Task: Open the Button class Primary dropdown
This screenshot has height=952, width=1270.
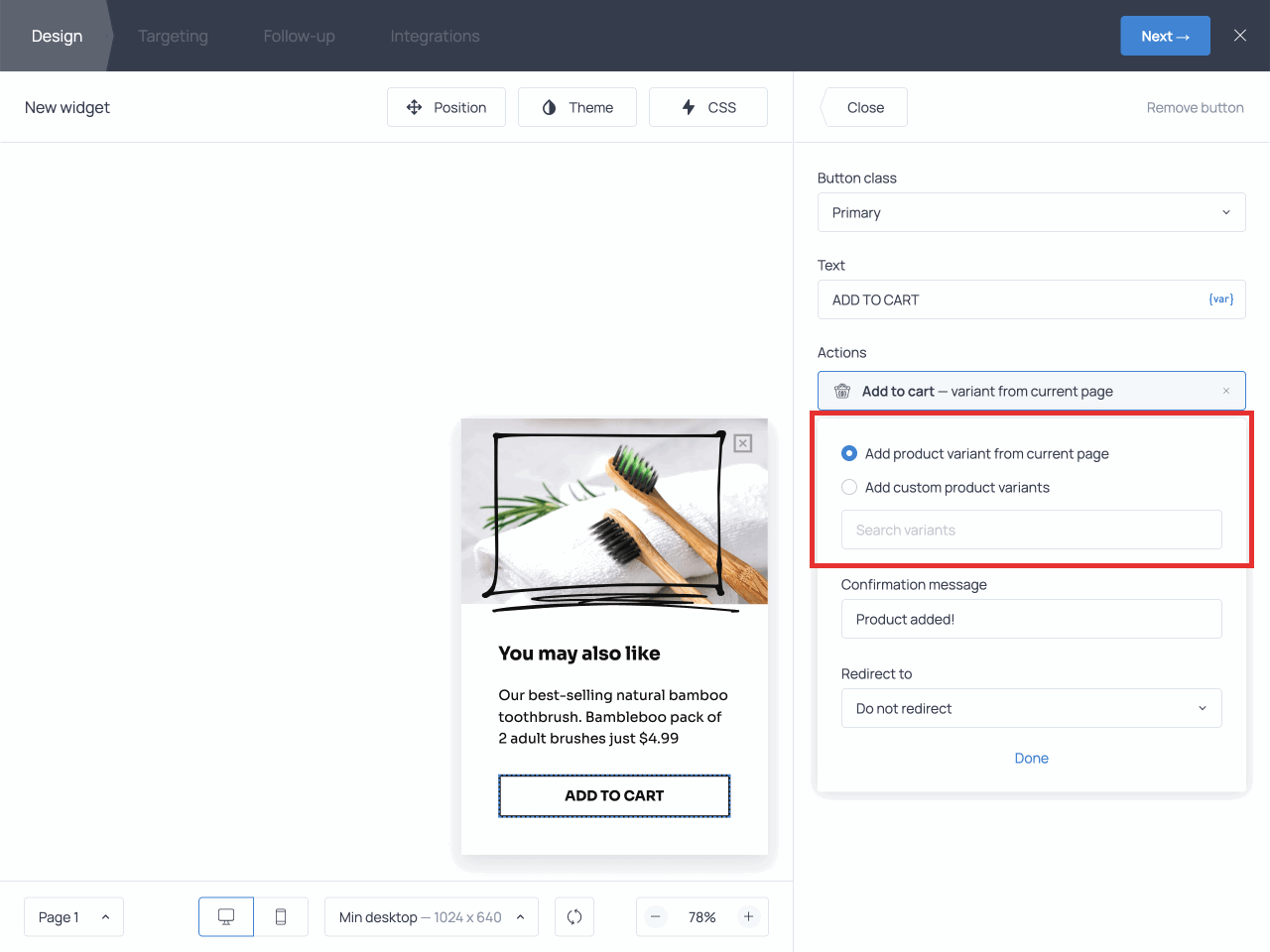Action: tap(1031, 212)
